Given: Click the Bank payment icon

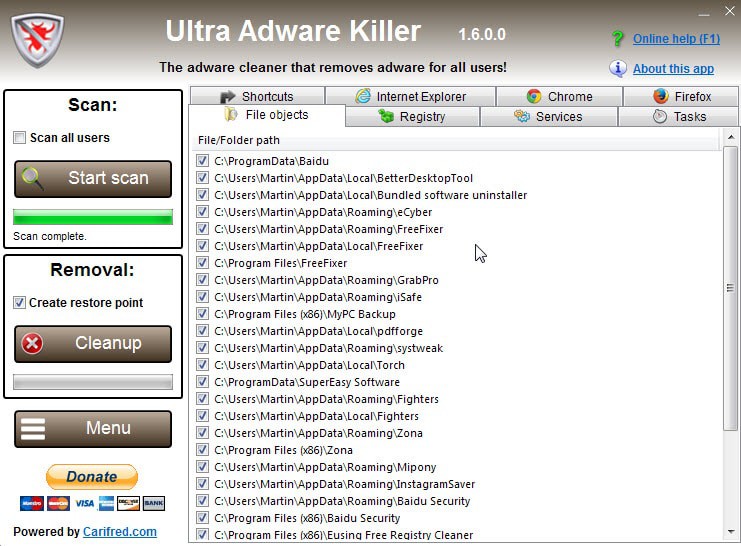Looking at the screenshot, I should point(154,503).
